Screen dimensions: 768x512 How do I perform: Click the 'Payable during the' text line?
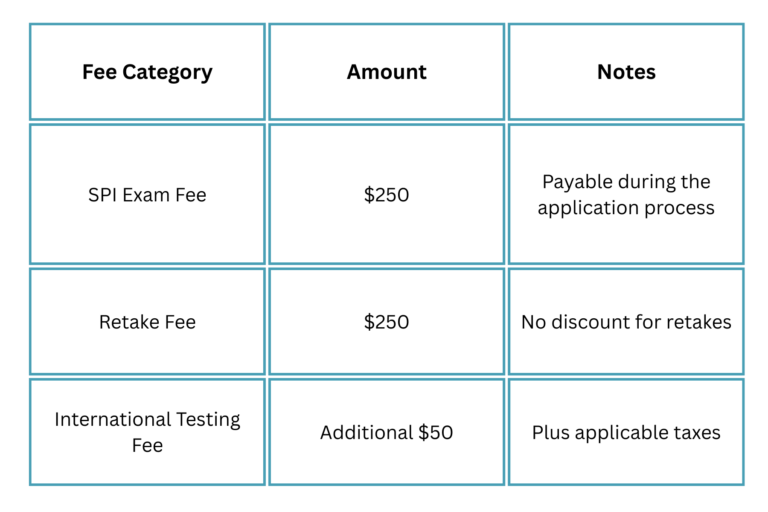(626, 182)
